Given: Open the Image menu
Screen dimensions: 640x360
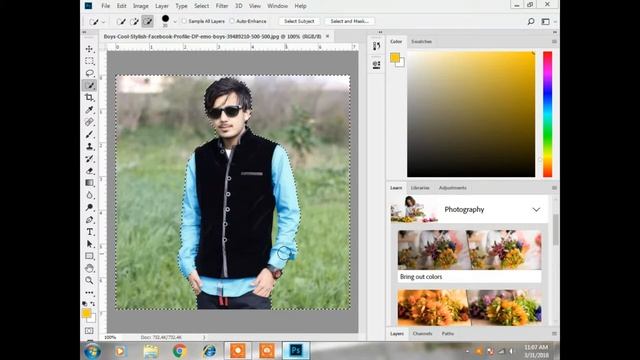Looking at the screenshot, I should point(140,6).
